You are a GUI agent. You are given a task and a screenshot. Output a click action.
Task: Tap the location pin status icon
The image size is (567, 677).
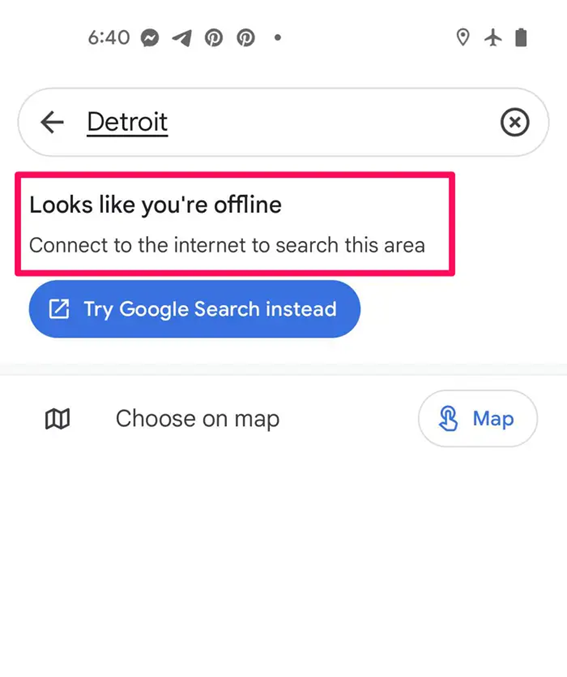(463, 38)
